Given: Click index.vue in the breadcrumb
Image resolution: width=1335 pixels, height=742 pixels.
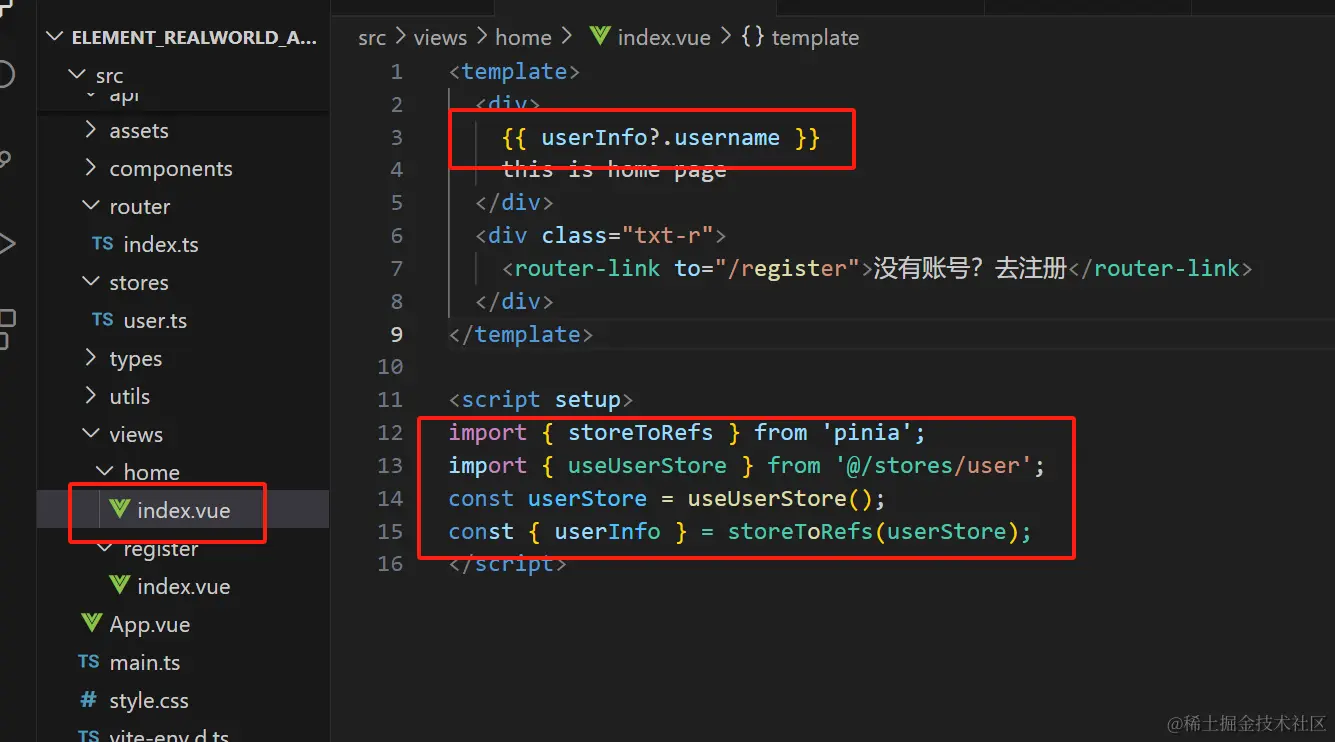Looking at the screenshot, I should coord(664,38).
